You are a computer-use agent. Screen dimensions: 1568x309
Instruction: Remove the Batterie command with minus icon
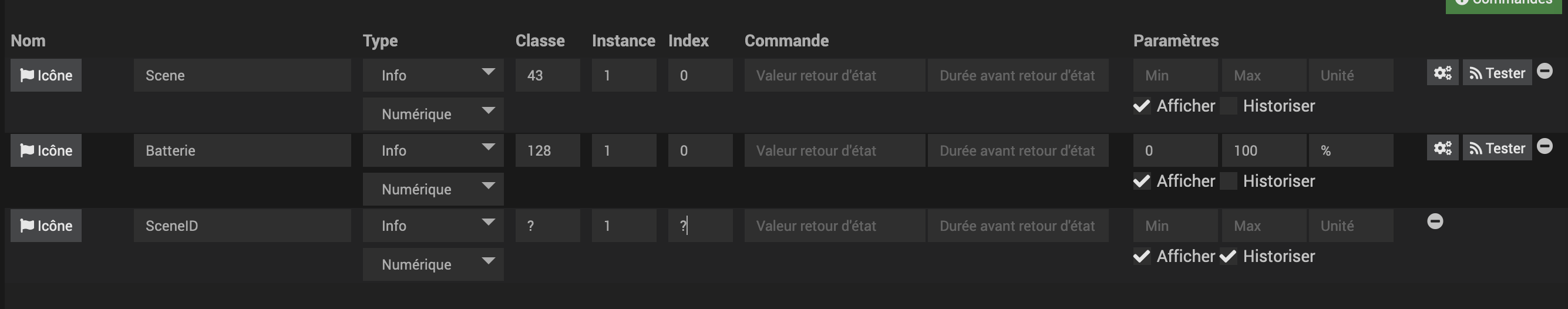(1545, 146)
